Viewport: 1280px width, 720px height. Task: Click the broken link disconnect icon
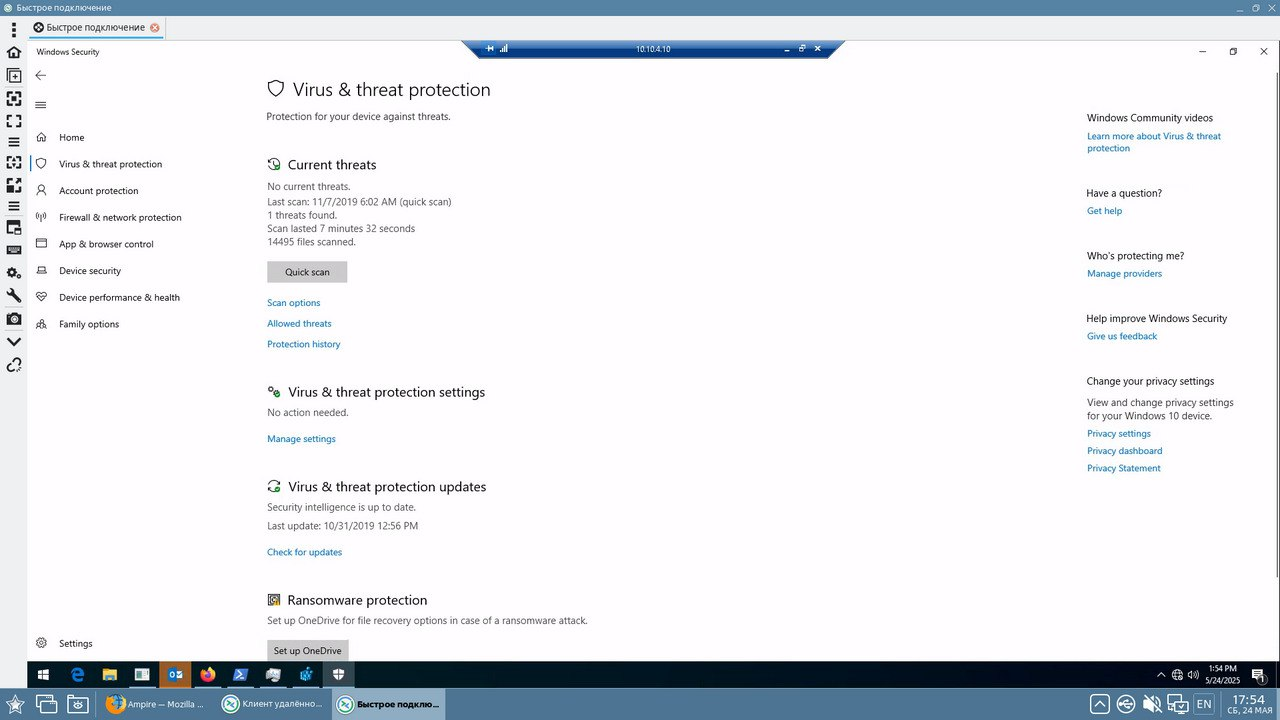[14, 365]
